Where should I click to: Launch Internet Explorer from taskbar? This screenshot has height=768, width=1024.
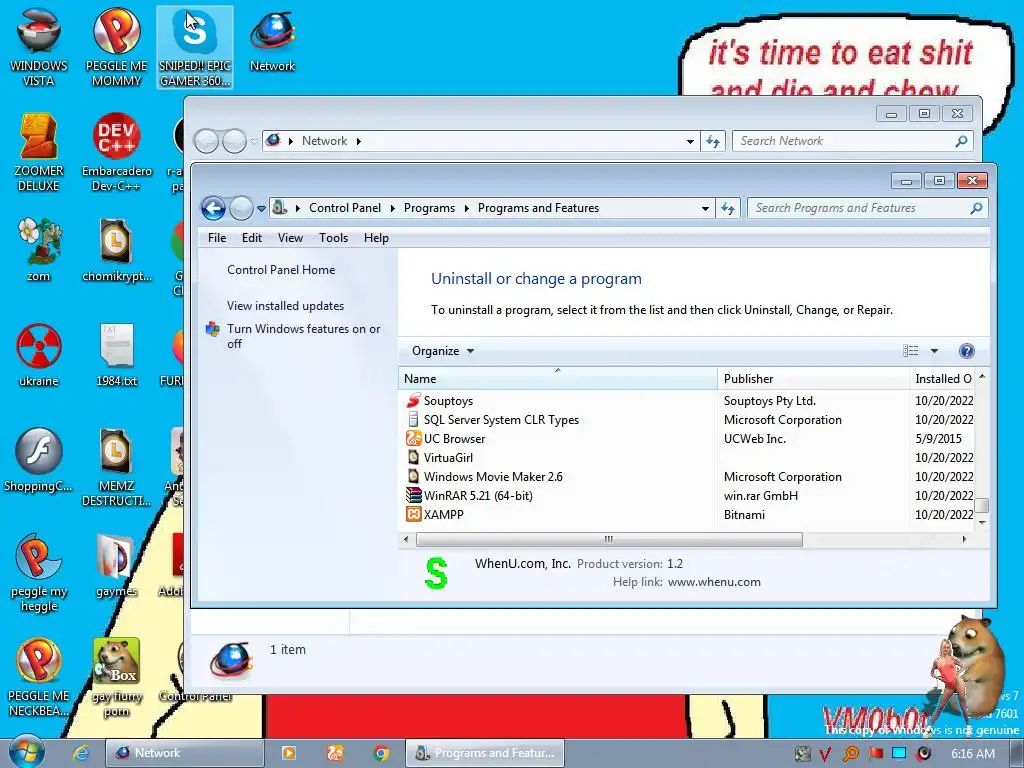tap(81, 753)
